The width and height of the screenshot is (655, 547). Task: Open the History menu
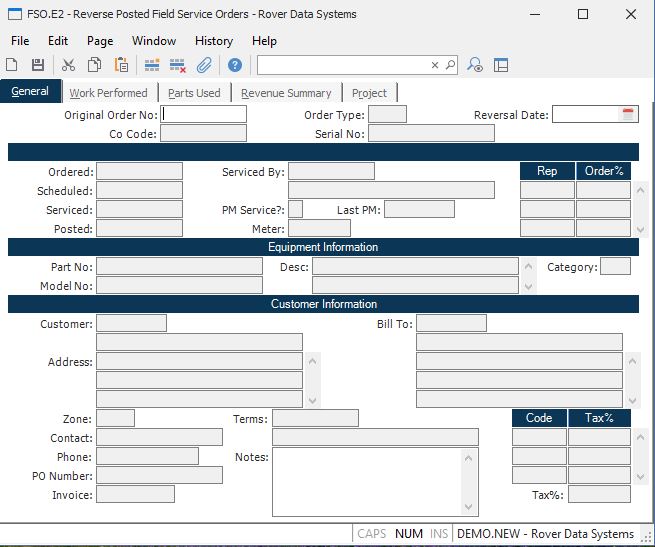(x=213, y=41)
